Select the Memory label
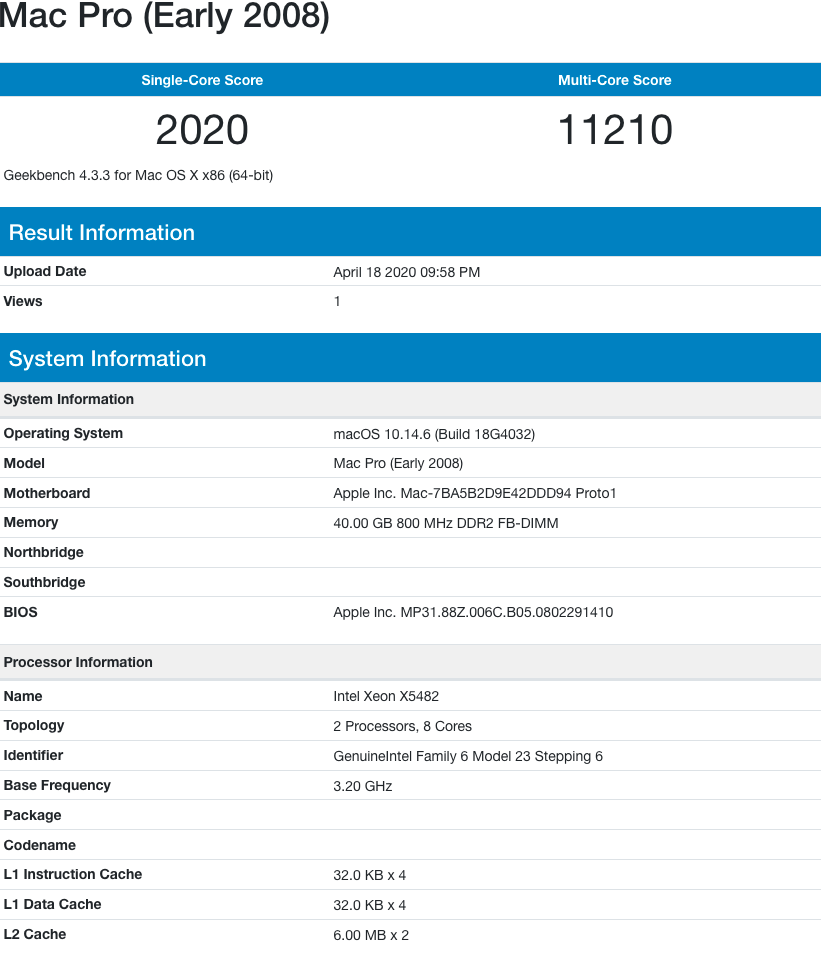The width and height of the screenshot is (821, 964). [x=31, y=523]
